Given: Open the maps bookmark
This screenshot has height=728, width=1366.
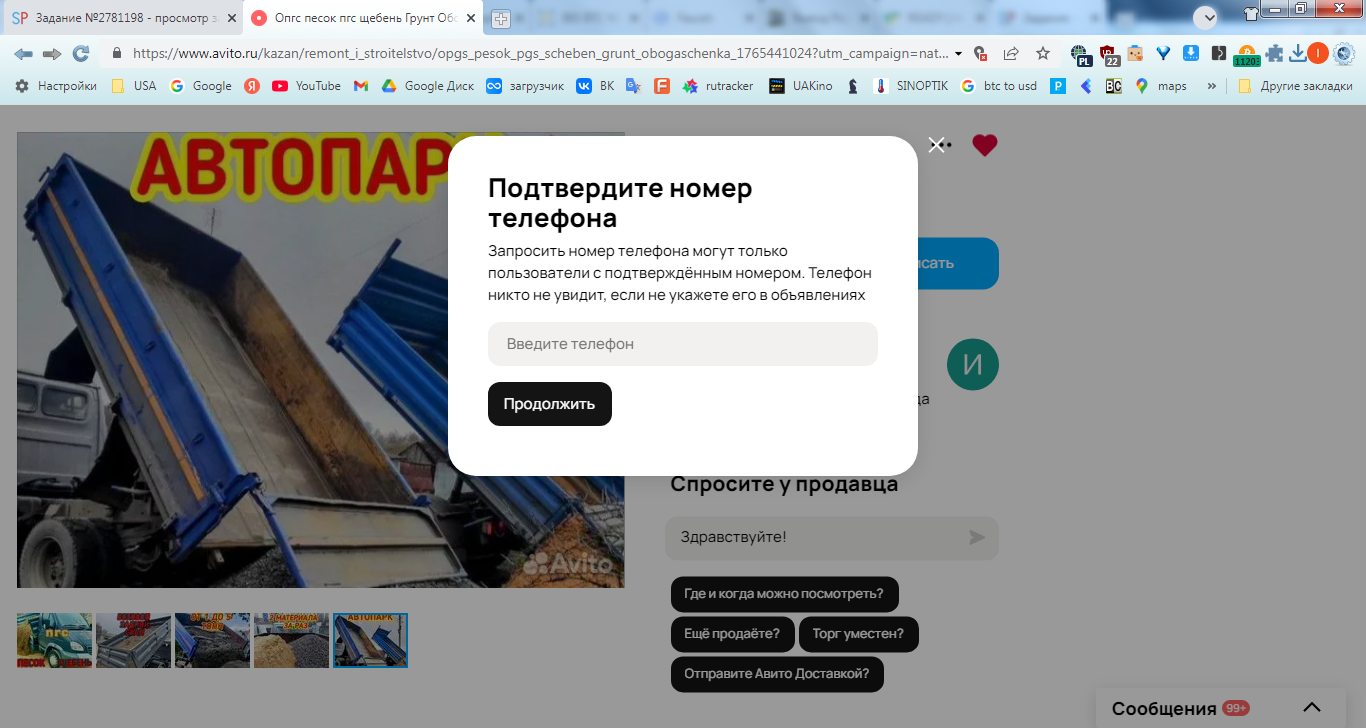Looking at the screenshot, I should 1161,86.
